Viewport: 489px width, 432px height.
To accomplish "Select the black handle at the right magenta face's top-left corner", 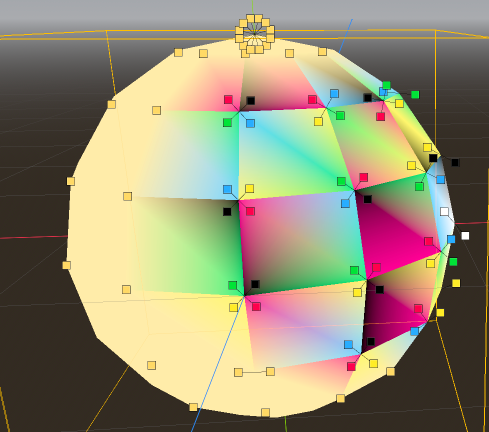I will [367, 199].
